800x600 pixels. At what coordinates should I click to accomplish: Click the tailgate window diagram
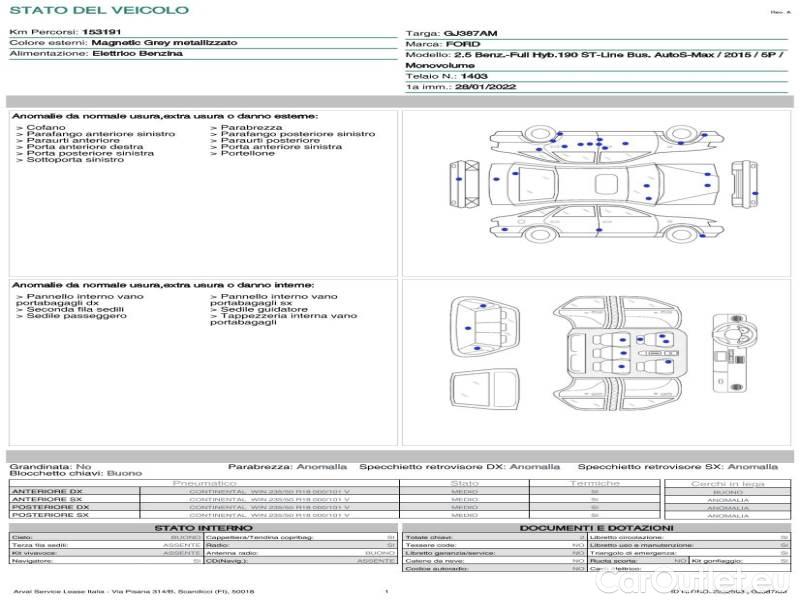[484, 393]
